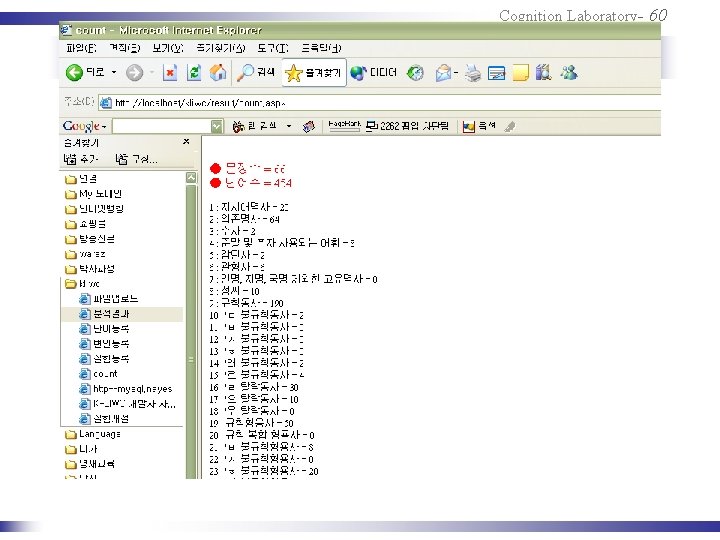The image size is (720, 540).
Task: Click the Google toolbar news icon
Action: (309, 126)
